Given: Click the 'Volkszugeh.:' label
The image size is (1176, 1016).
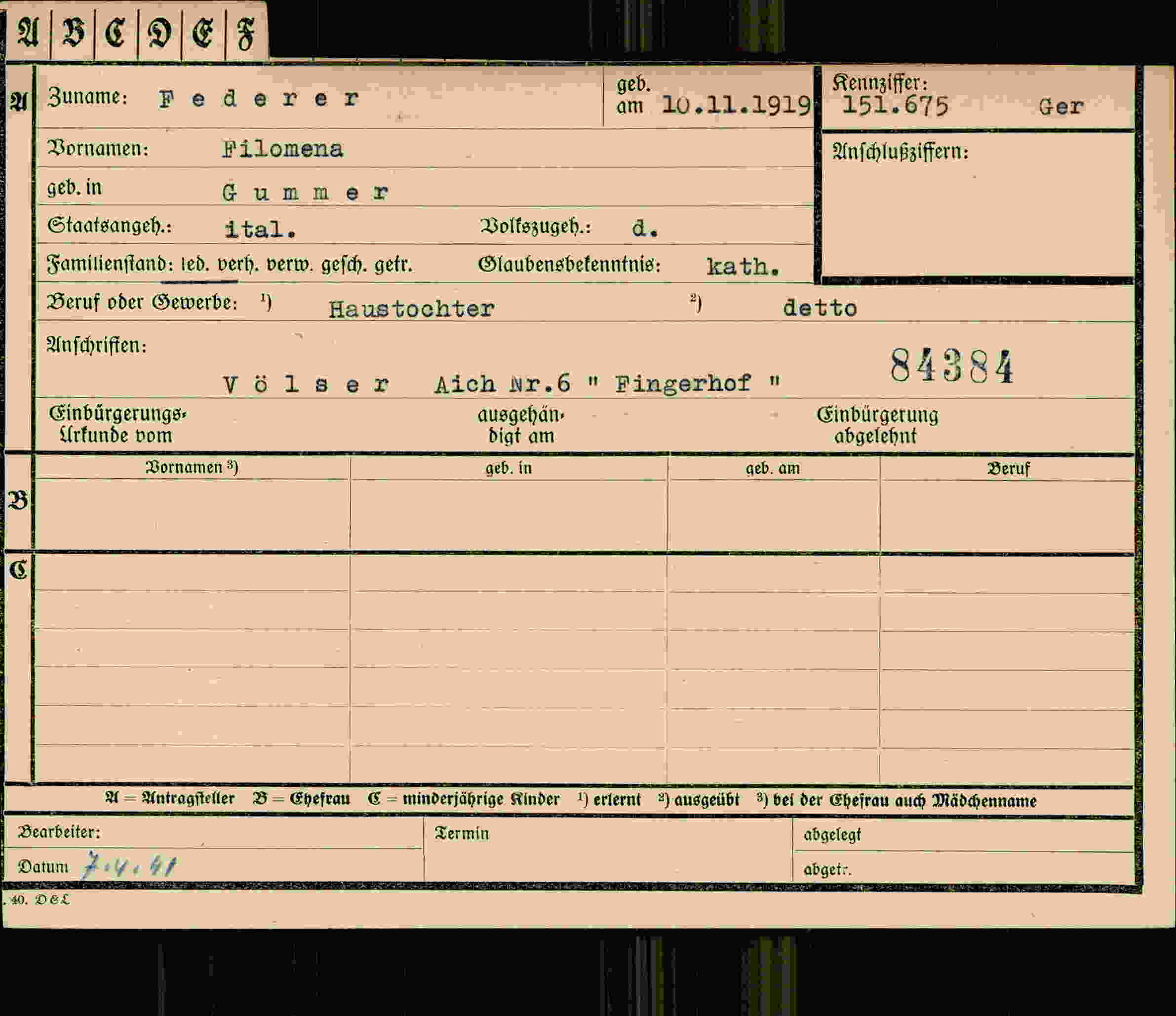Looking at the screenshot, I should tap(535, 227).
